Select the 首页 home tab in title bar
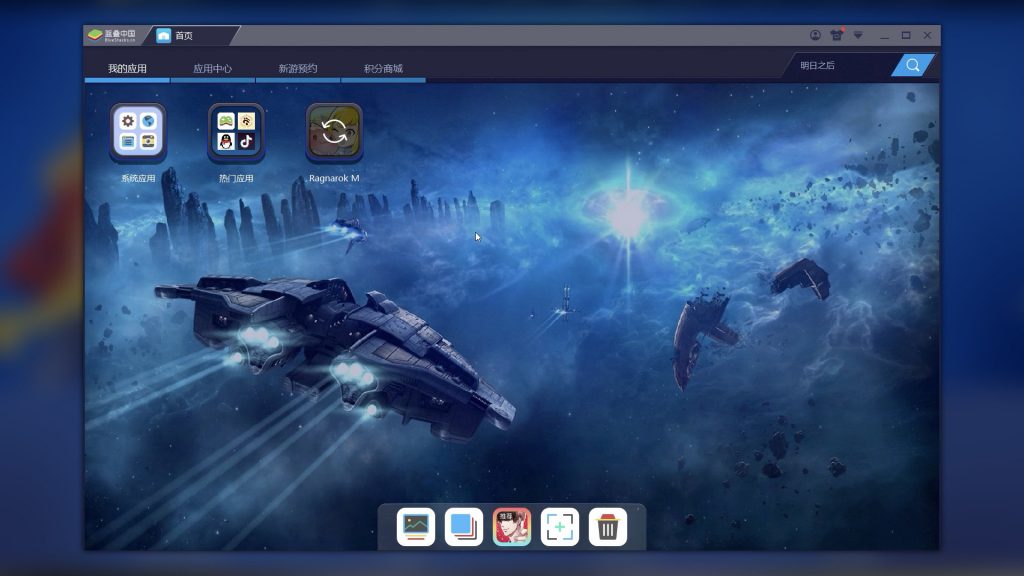The height and width of the screenshot is (576, 1024). (x=193, y=35)
